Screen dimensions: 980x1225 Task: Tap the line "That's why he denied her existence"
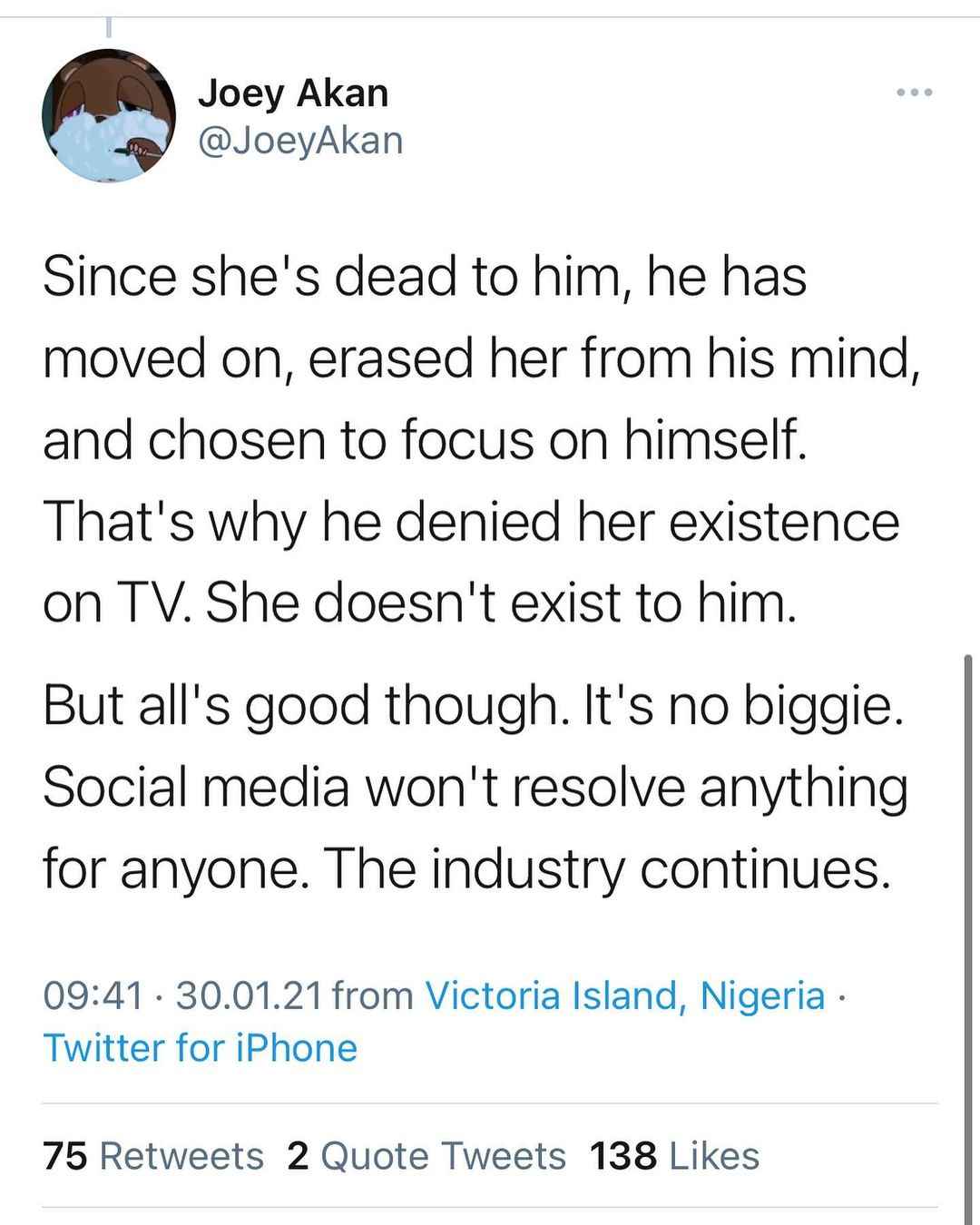471,522
